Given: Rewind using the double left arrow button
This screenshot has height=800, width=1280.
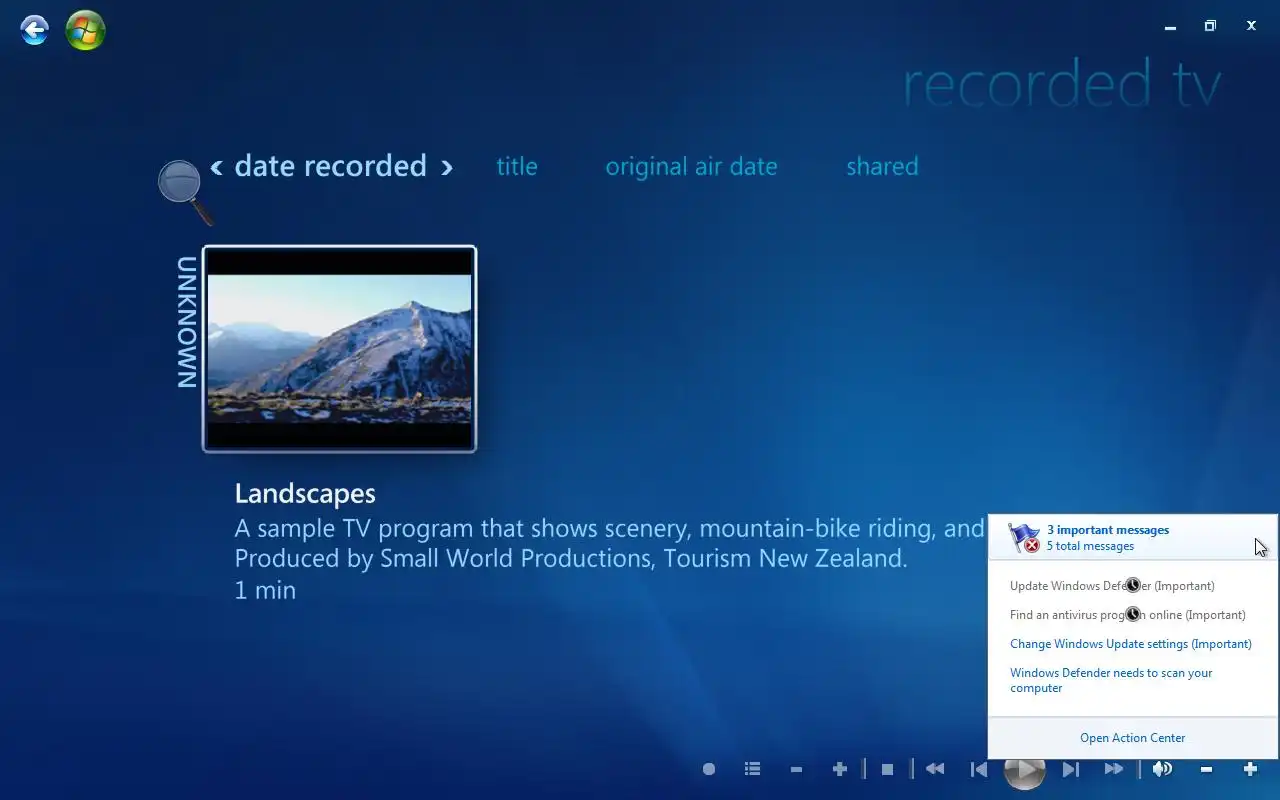Looking at the screenshot, I should pyautogui.click(x=935, y=769).
